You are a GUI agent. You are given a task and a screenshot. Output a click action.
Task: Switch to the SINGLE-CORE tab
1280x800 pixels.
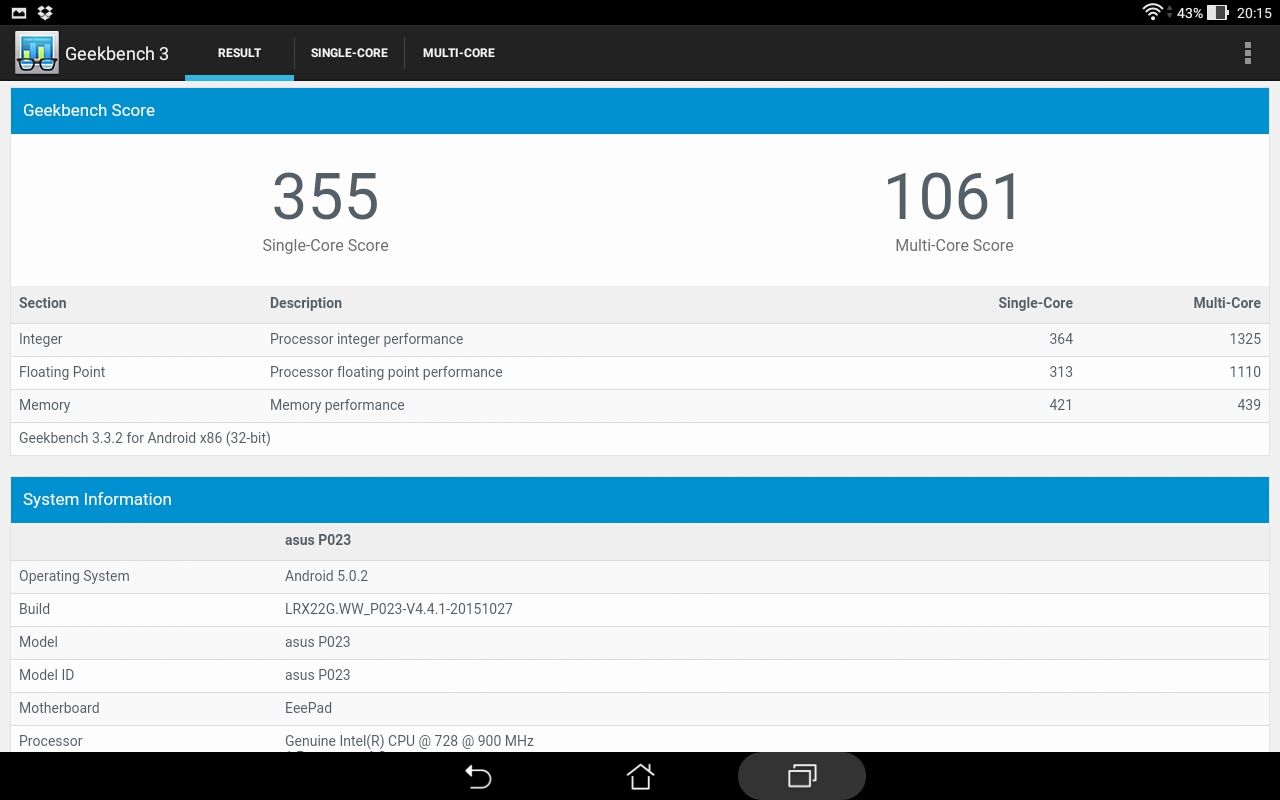[x=349, y=53]
